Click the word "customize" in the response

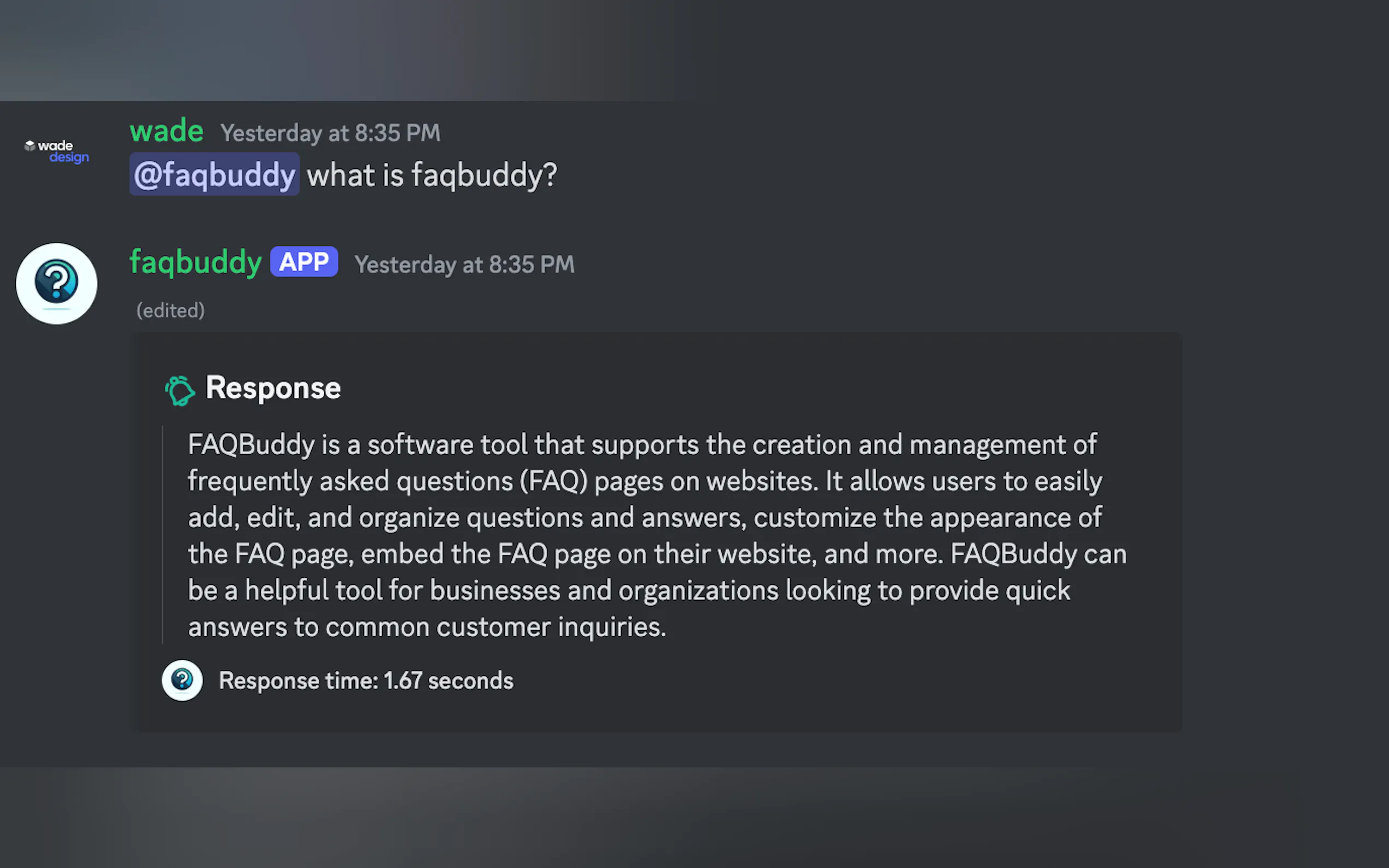pyautogui.click(x=815, y=518)
